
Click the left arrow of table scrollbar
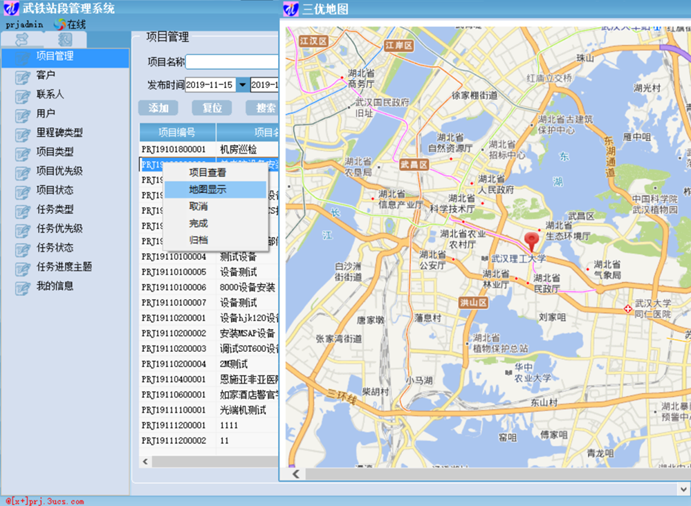tap(145, 461)
